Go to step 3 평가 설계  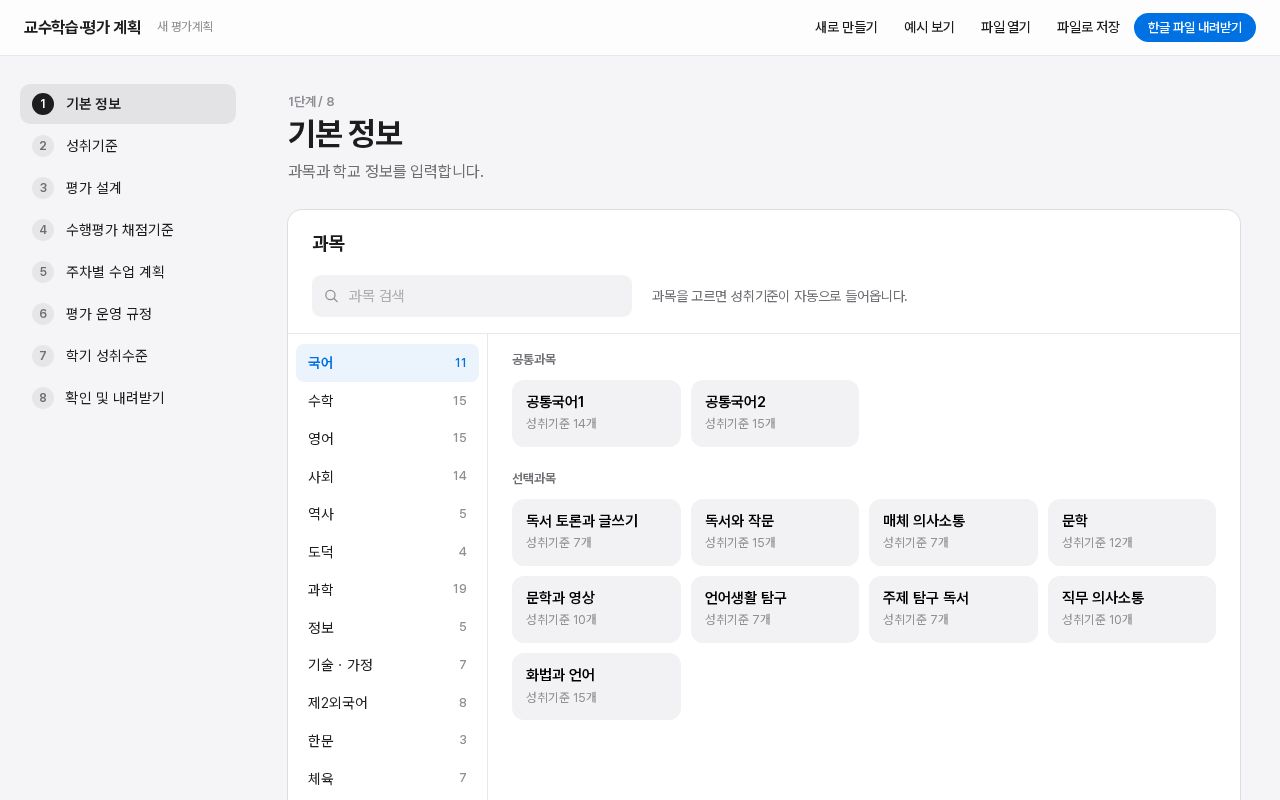pos(128,188)
